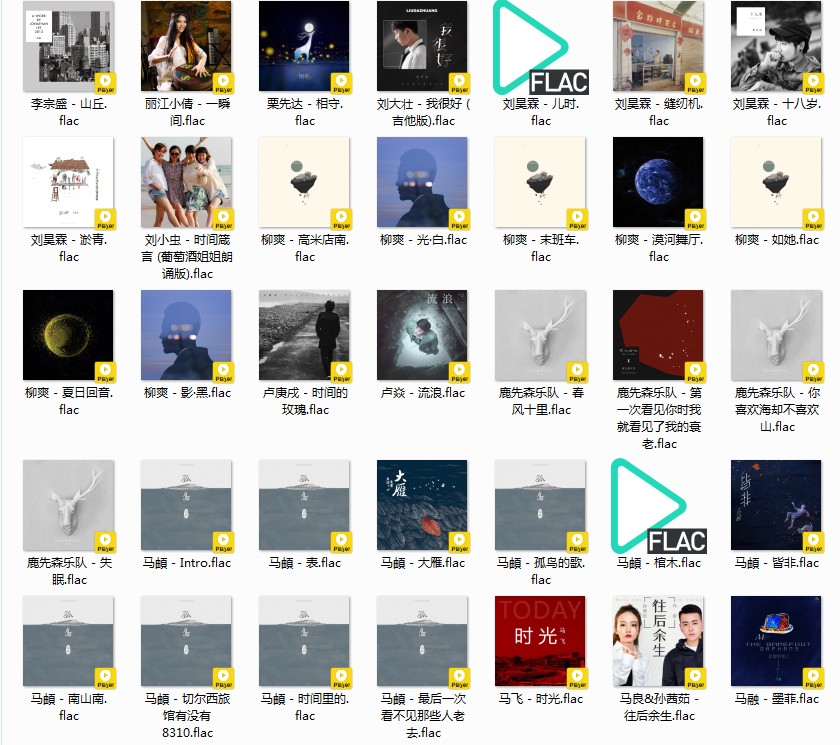The height and width of the screenshot is (745, 840).
Task: Click the 刘小虫 - 时间箴言 group photo thumbnail
Action: coord(187,182)
